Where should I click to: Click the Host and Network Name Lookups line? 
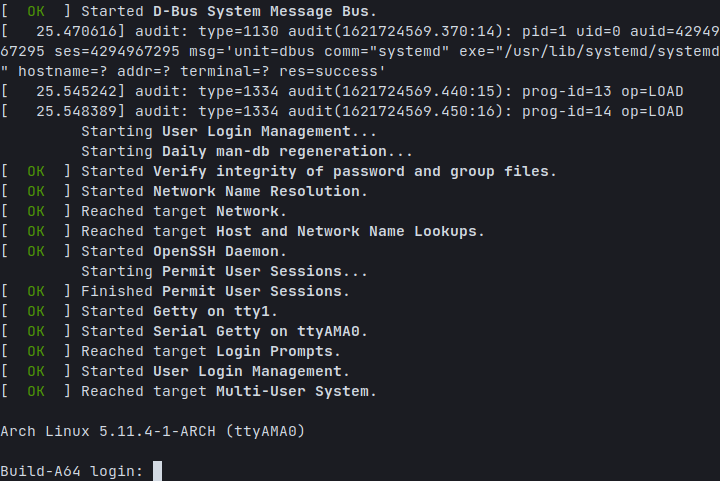tap(242, 231)
